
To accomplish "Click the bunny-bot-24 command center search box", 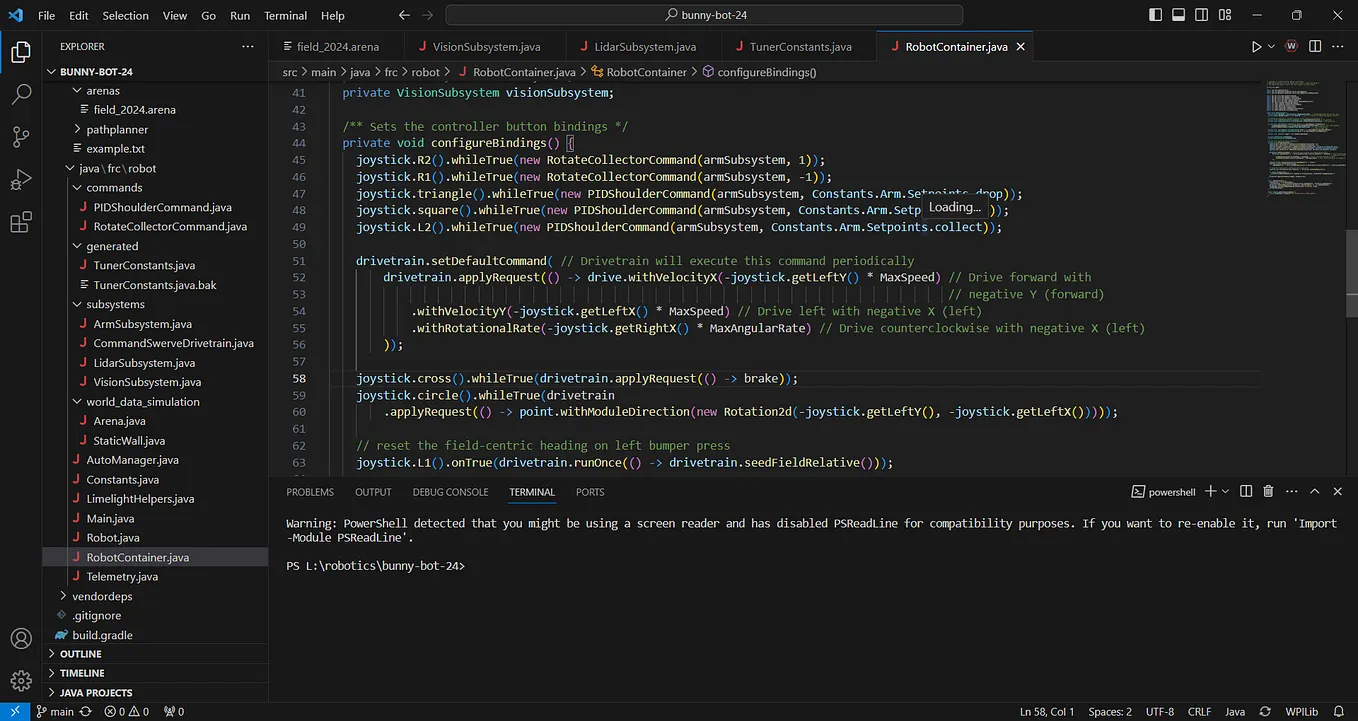I will pyautogui.click(x=704, y=15).
